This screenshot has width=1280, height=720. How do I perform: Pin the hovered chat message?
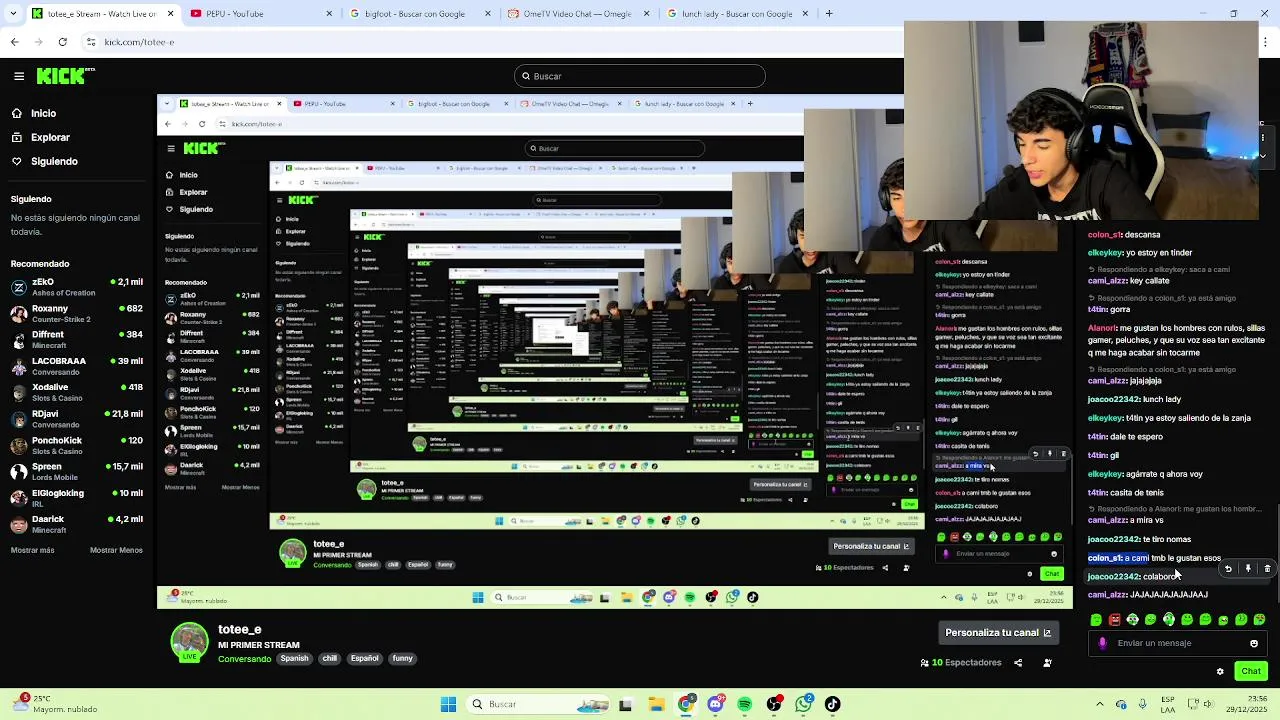(1248, 568)
